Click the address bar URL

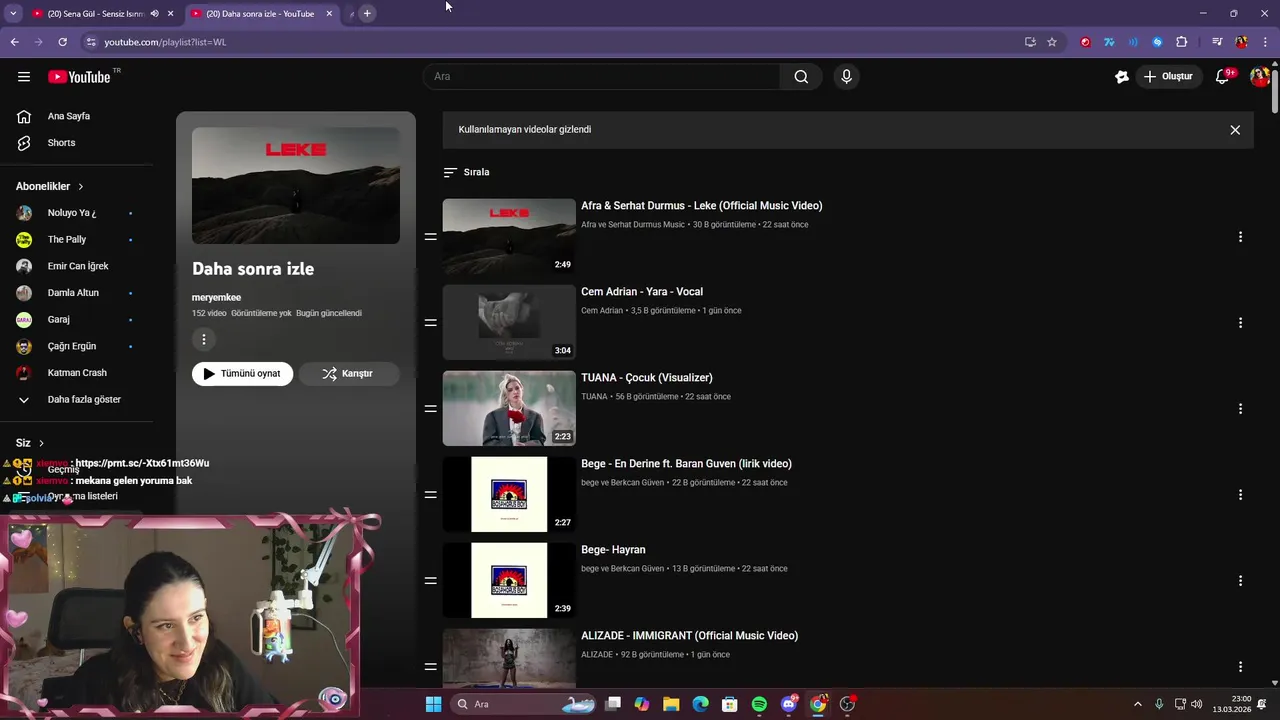[x=166, y=42]
